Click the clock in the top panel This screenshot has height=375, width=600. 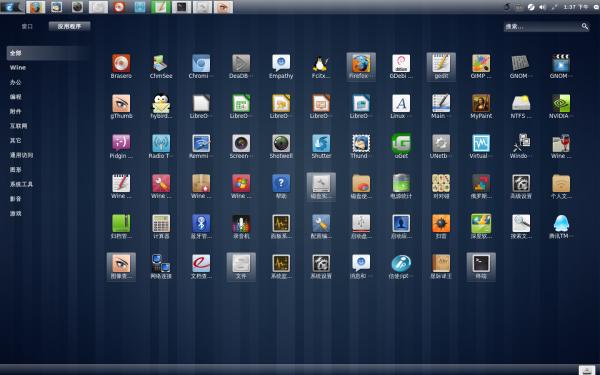point(576,7)
